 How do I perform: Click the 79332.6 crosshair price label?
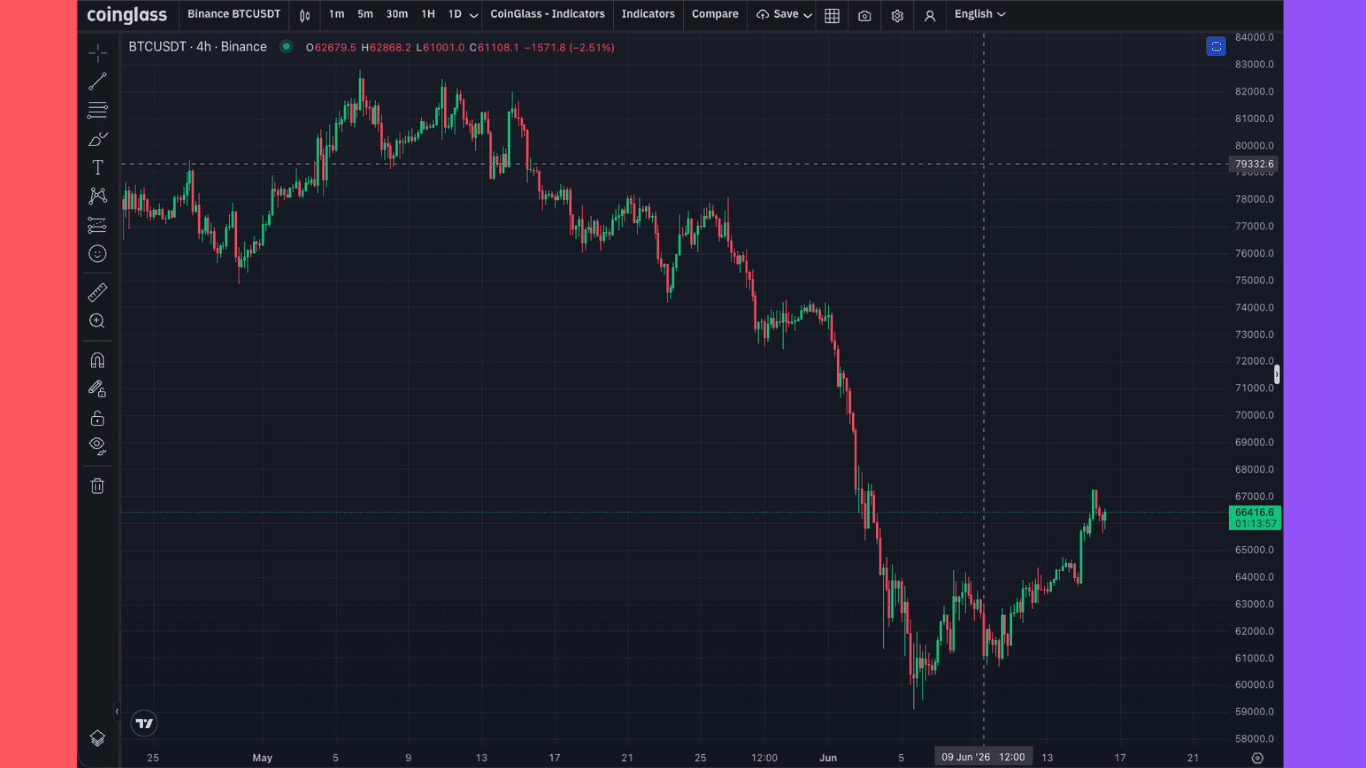point(1254,164)
